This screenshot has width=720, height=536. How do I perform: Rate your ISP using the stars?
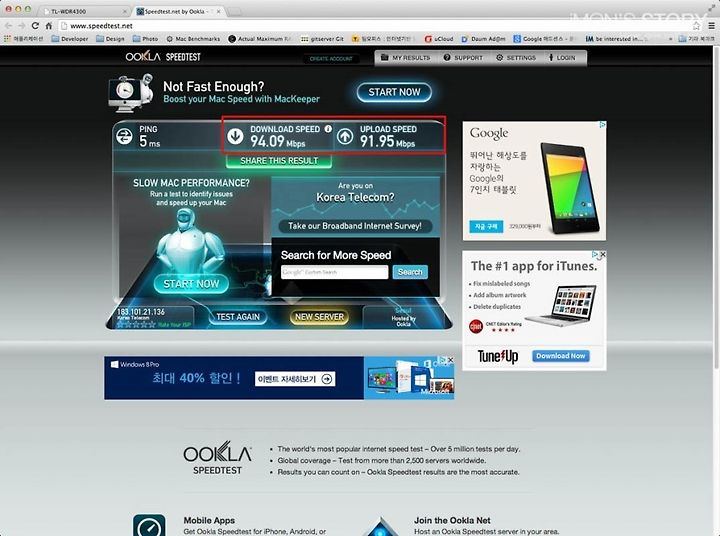pos(136,324)
